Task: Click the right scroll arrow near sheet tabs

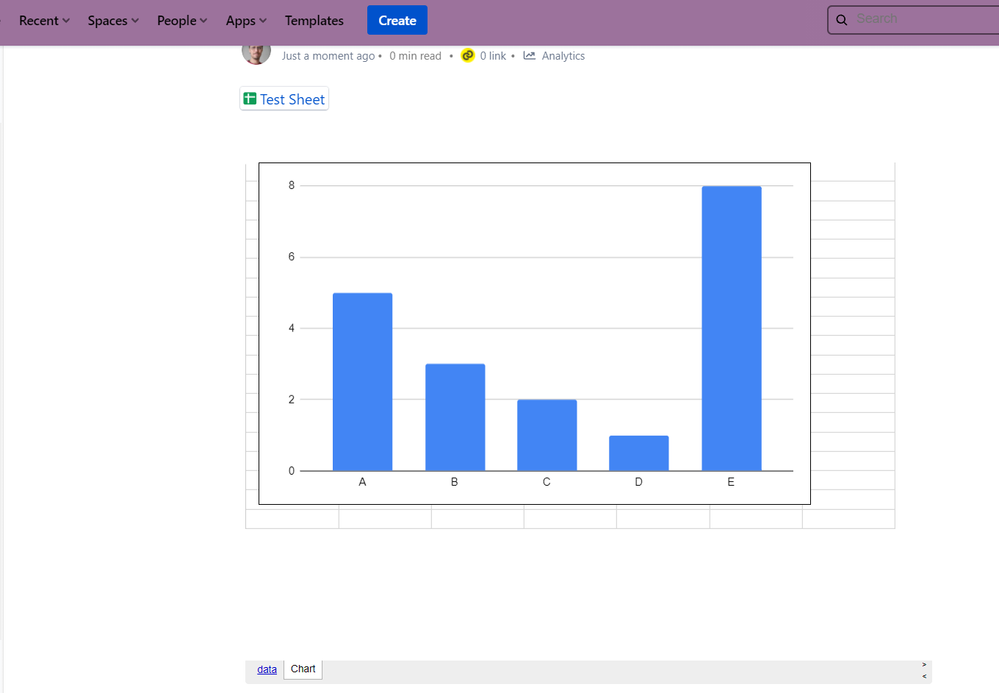Action: coord(922,663)
